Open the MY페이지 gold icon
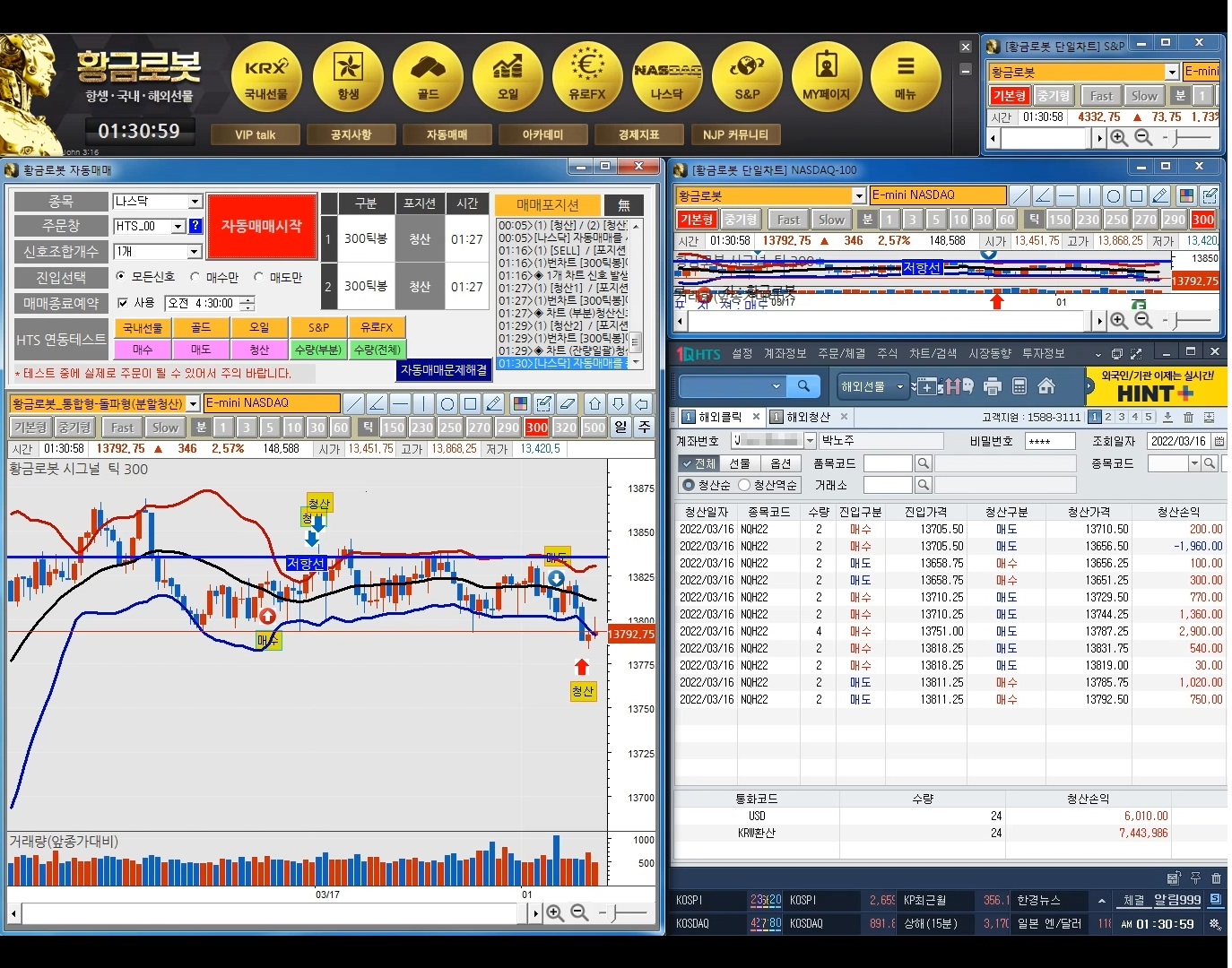This screenshot has height=968, width=1232. 827,77
